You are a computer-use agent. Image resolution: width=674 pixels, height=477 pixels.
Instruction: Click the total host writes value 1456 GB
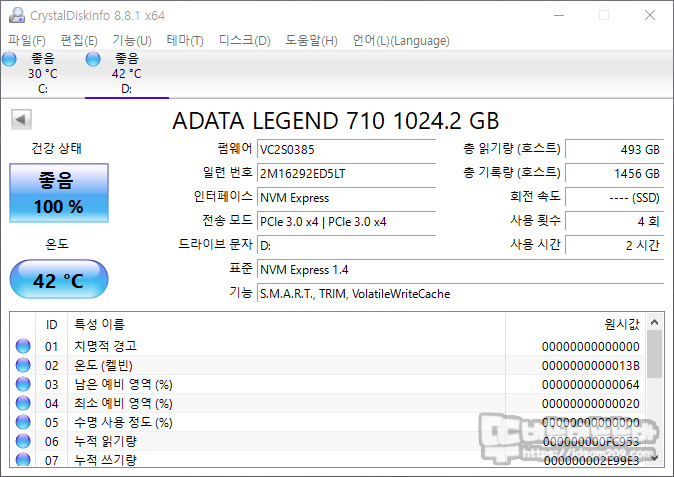pos(615,174)
